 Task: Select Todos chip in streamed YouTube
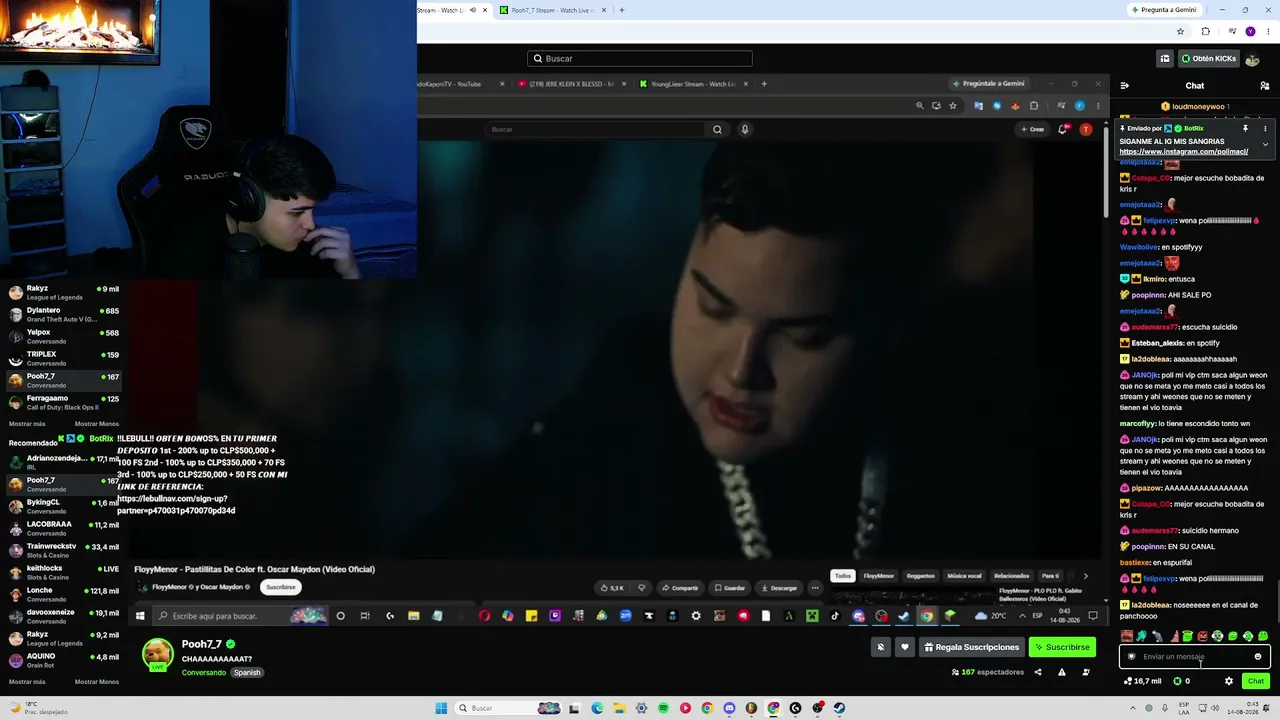(x=843, y=576)
